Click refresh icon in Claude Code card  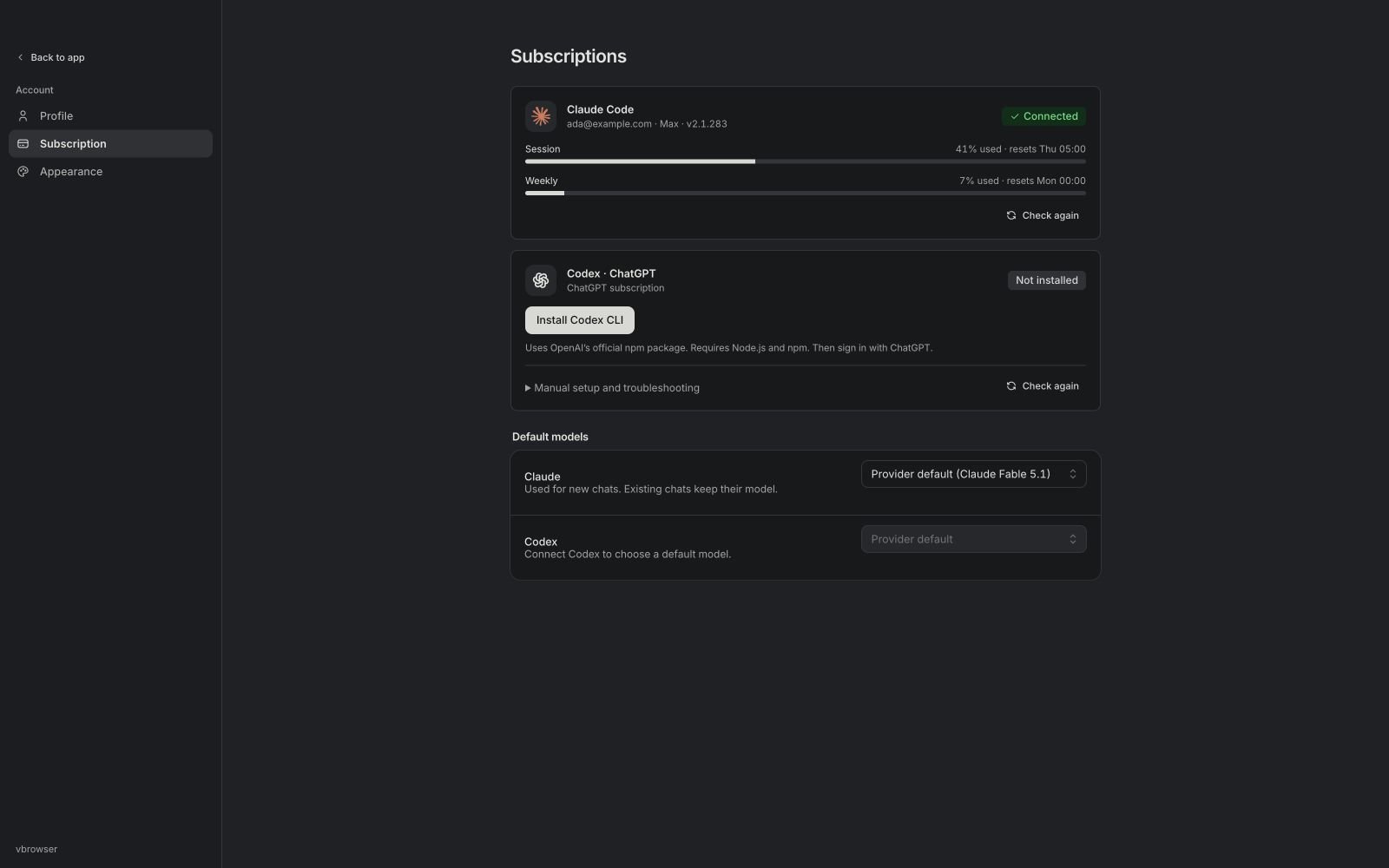[1011, 215]
